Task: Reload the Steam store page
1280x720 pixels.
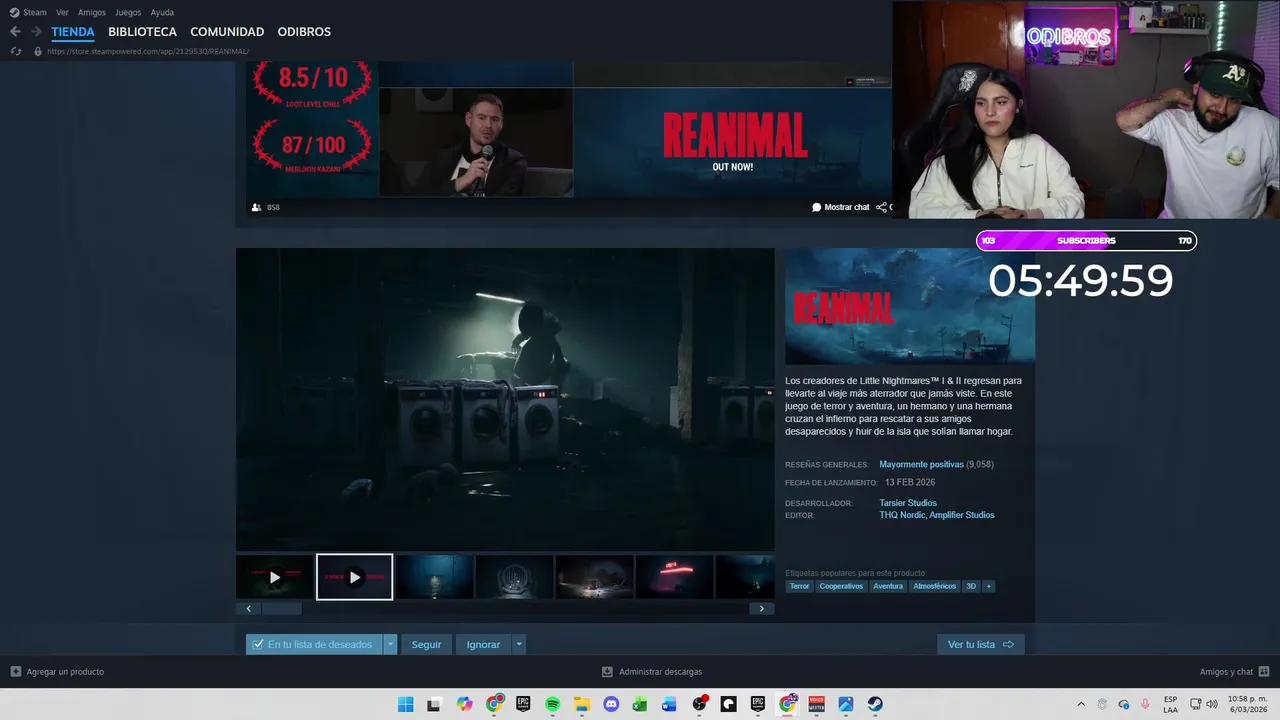Action: click(16, 51)
